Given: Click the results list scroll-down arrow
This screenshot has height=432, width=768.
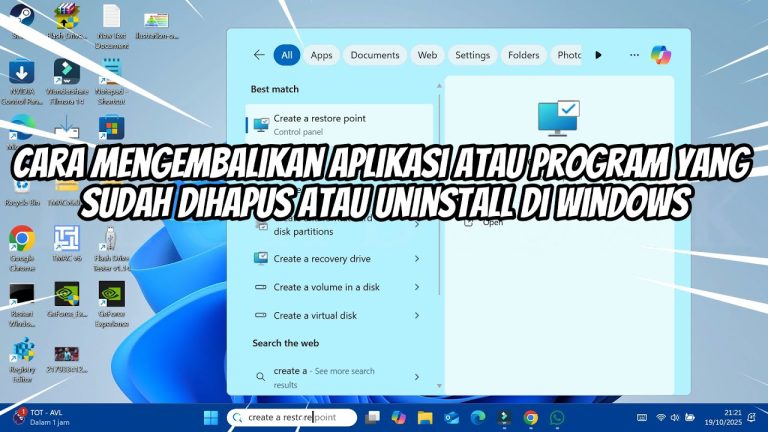Looking at the screenshot, I should (x=439, y=386).
